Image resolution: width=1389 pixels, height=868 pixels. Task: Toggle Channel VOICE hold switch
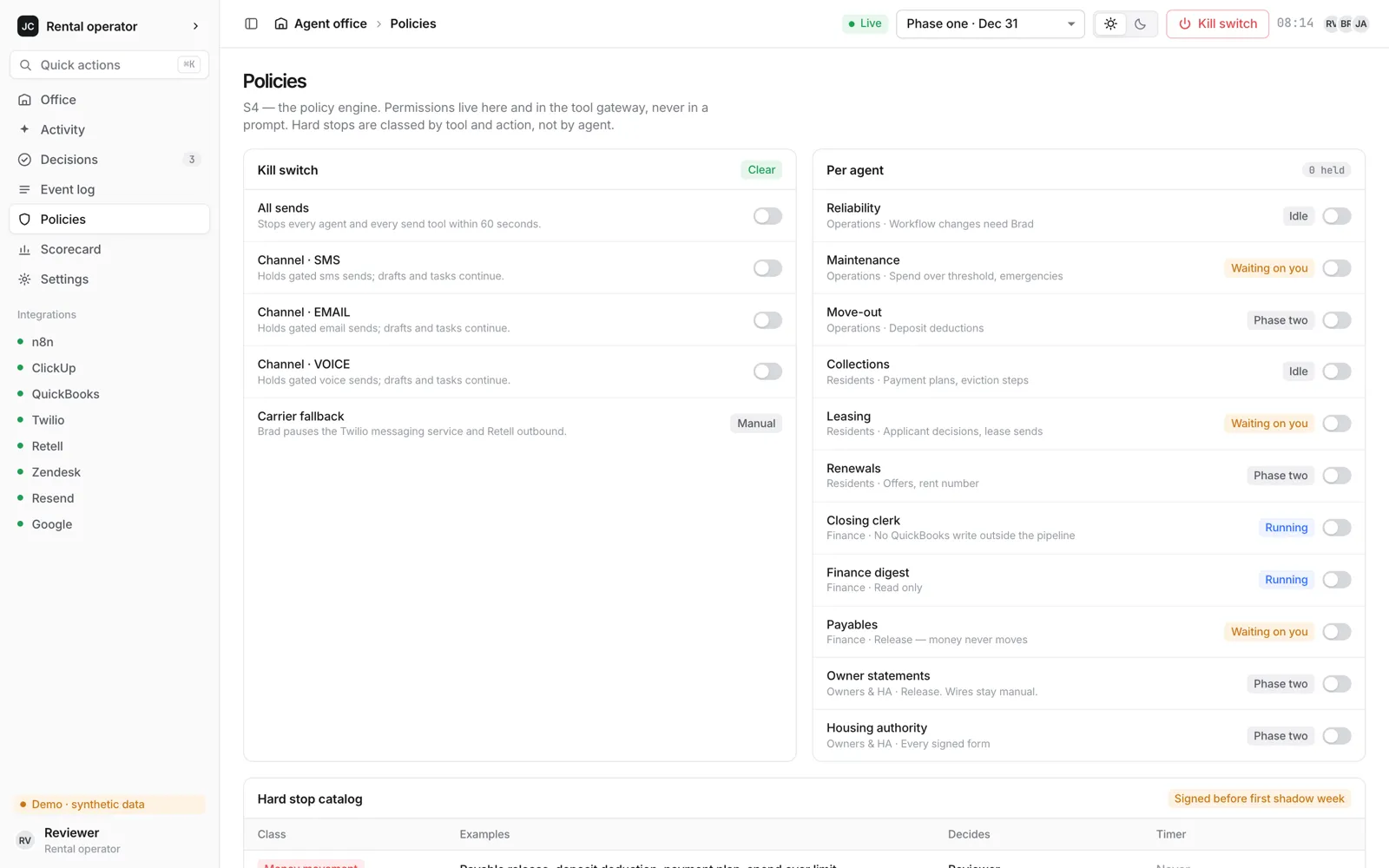(767, 372)
